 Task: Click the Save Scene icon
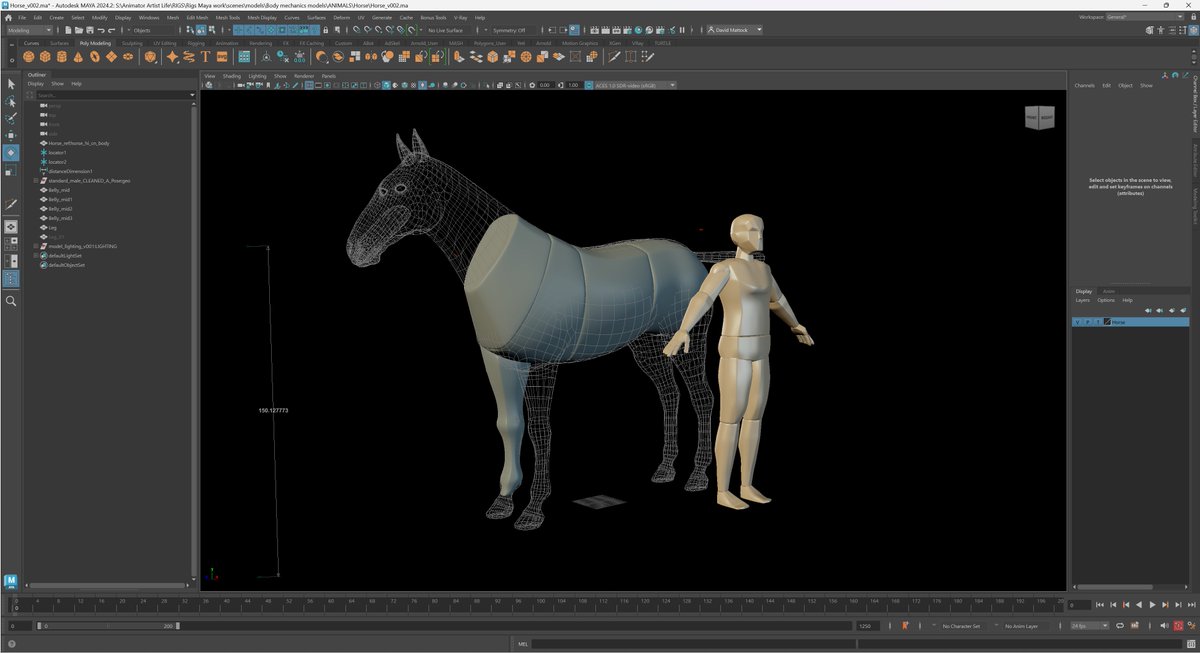pyautogui.click(x=88, y=30)
